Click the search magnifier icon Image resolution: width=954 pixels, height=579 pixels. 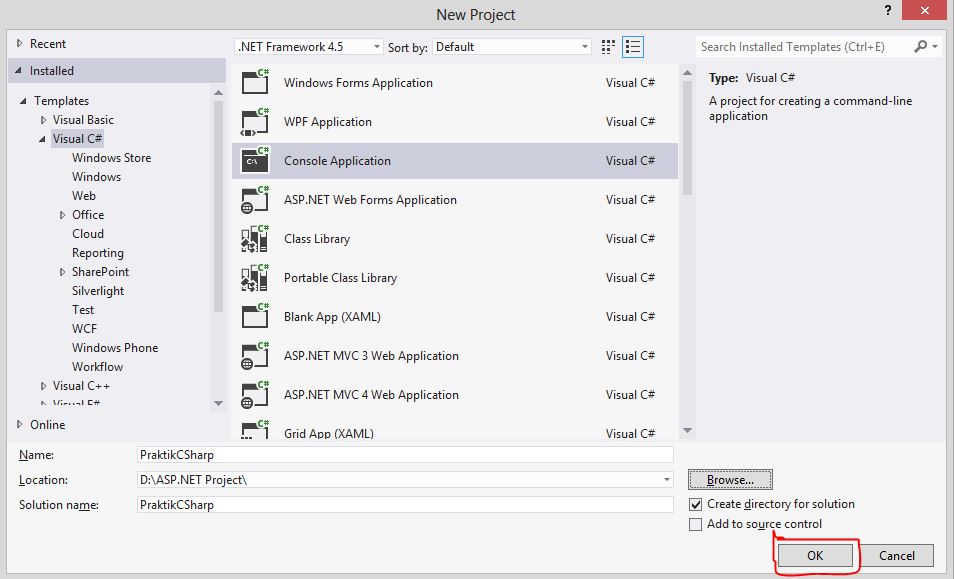tap(918, 46)
